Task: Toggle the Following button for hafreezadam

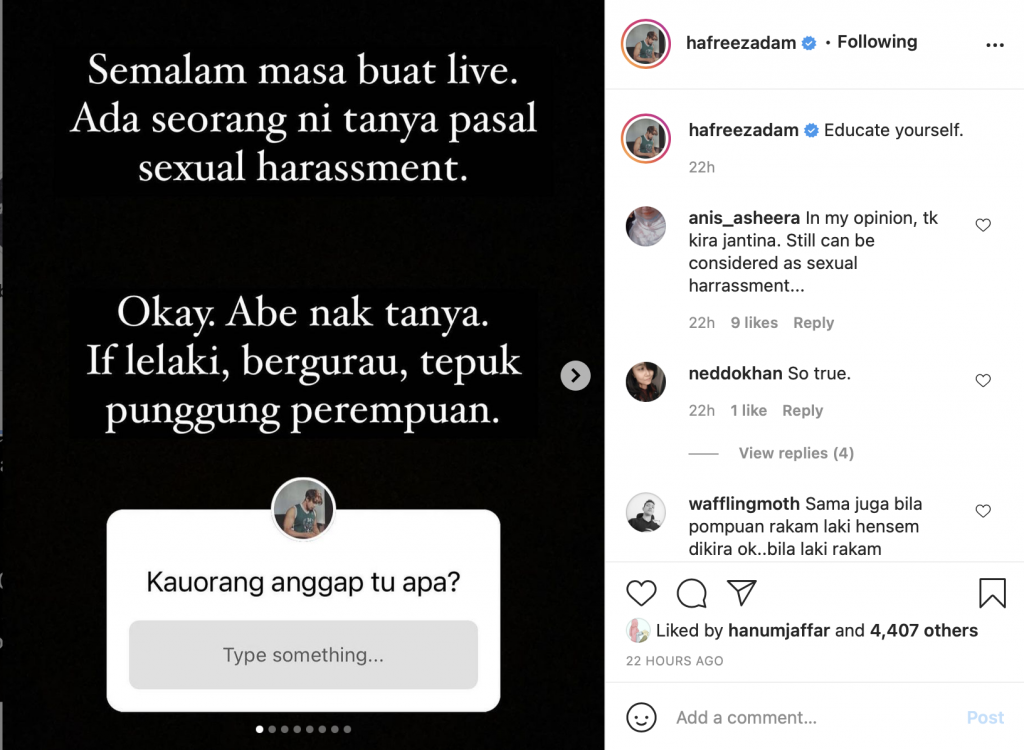Action: pos(877,42)
